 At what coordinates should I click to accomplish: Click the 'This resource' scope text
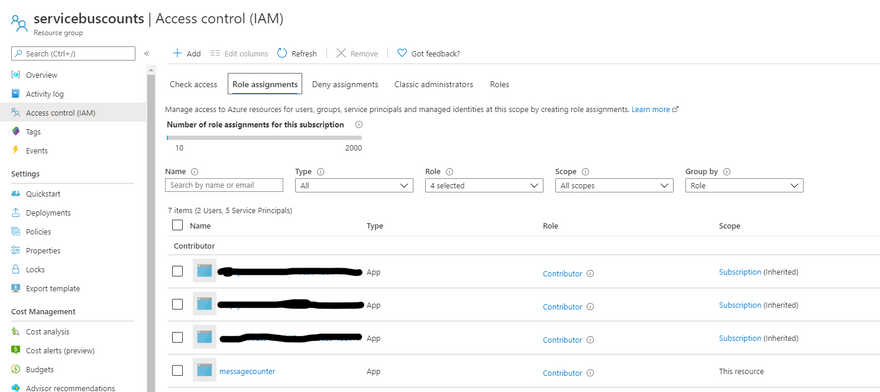point(741,371)
